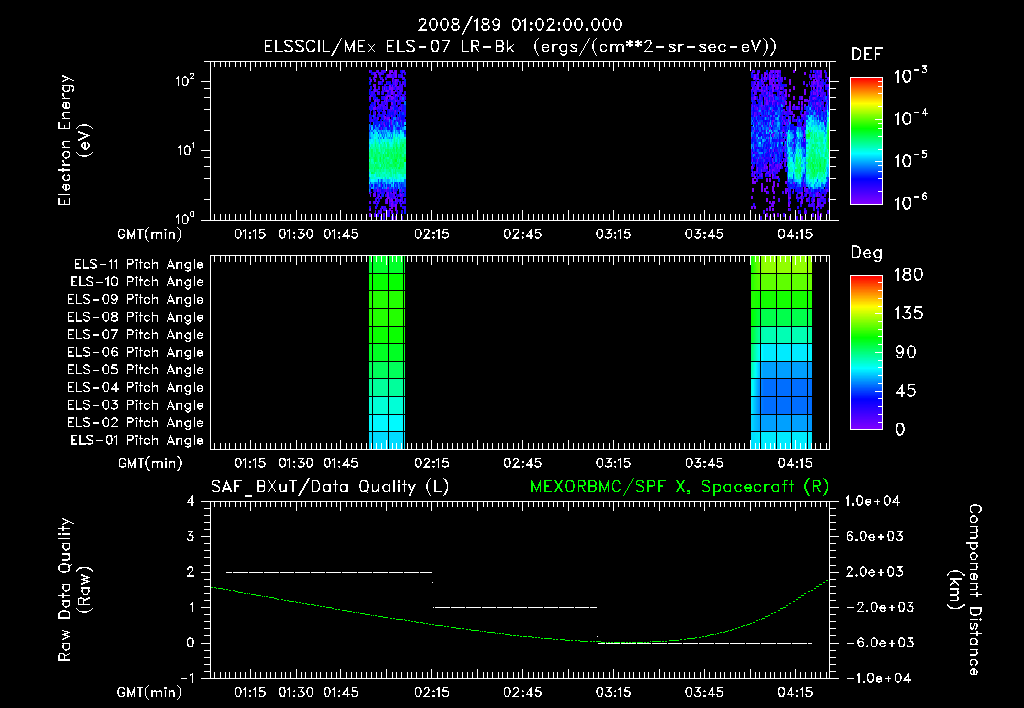Select the 02:45 time tick under spectrogram
Image resolution: width=1024 pixels, height=708 pixels.
coord(522,234)
